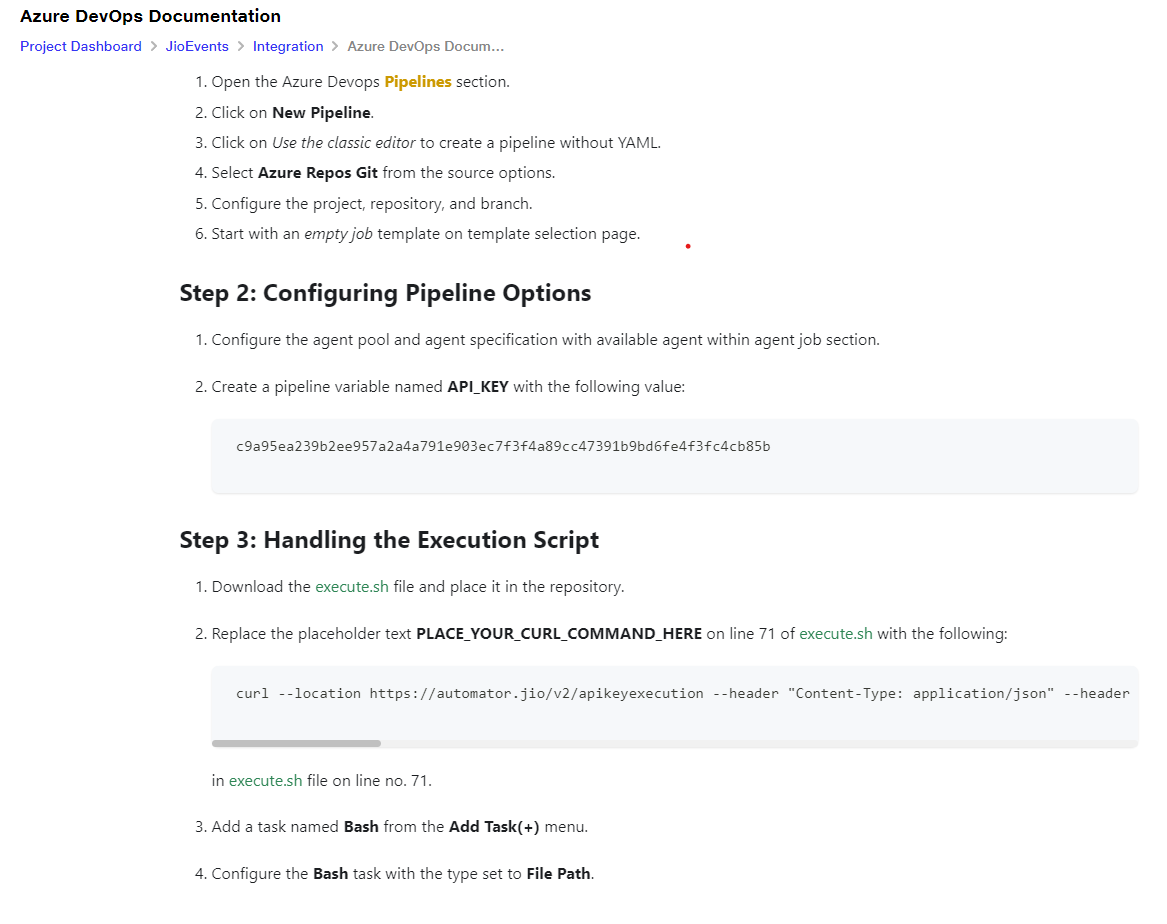Open the yellow Pipelines link
This screenshot has height=924, width=1167.
point(418,82)
